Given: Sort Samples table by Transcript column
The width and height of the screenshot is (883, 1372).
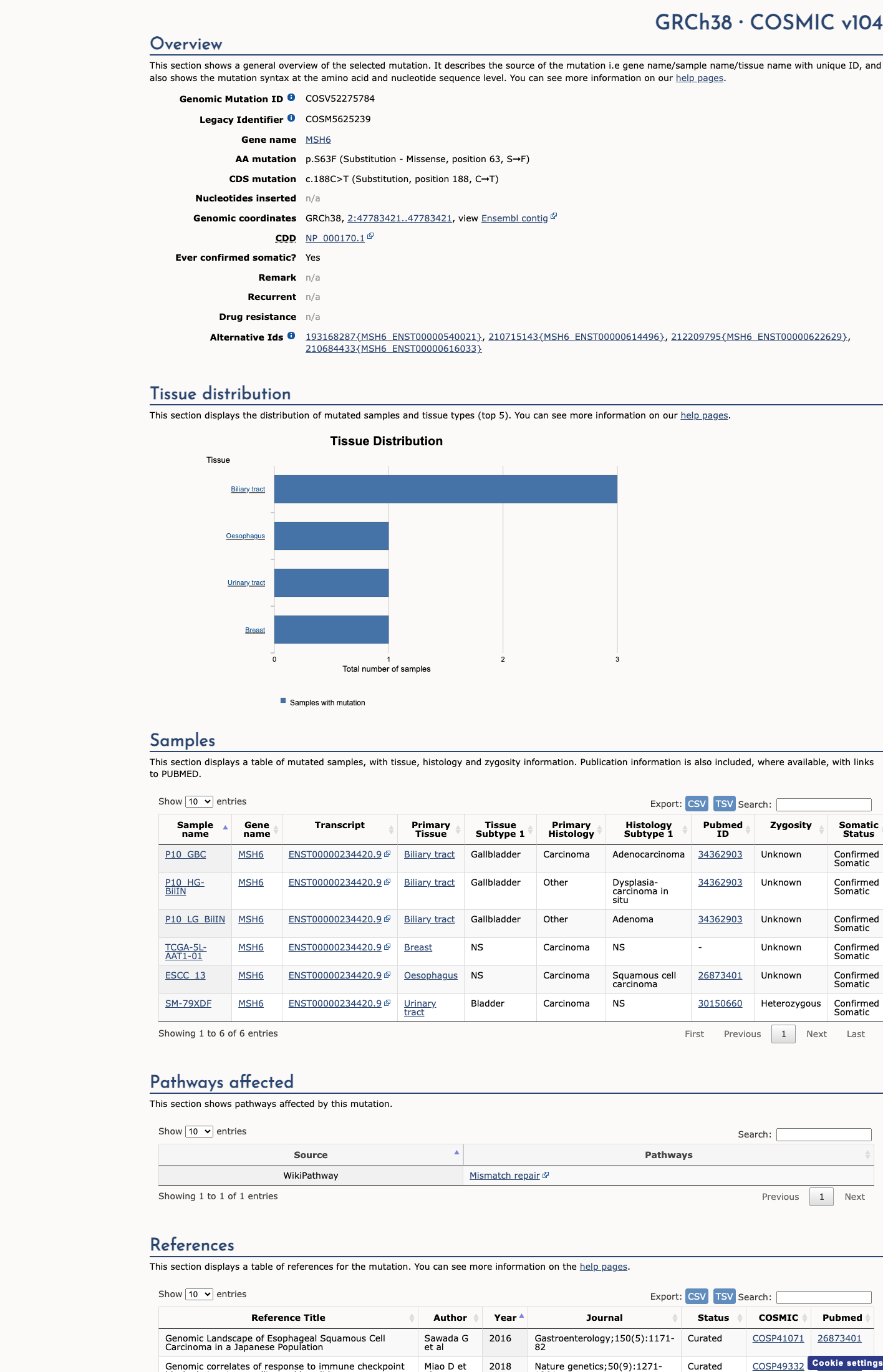Looking at the screenshot, I should point(340,829).
